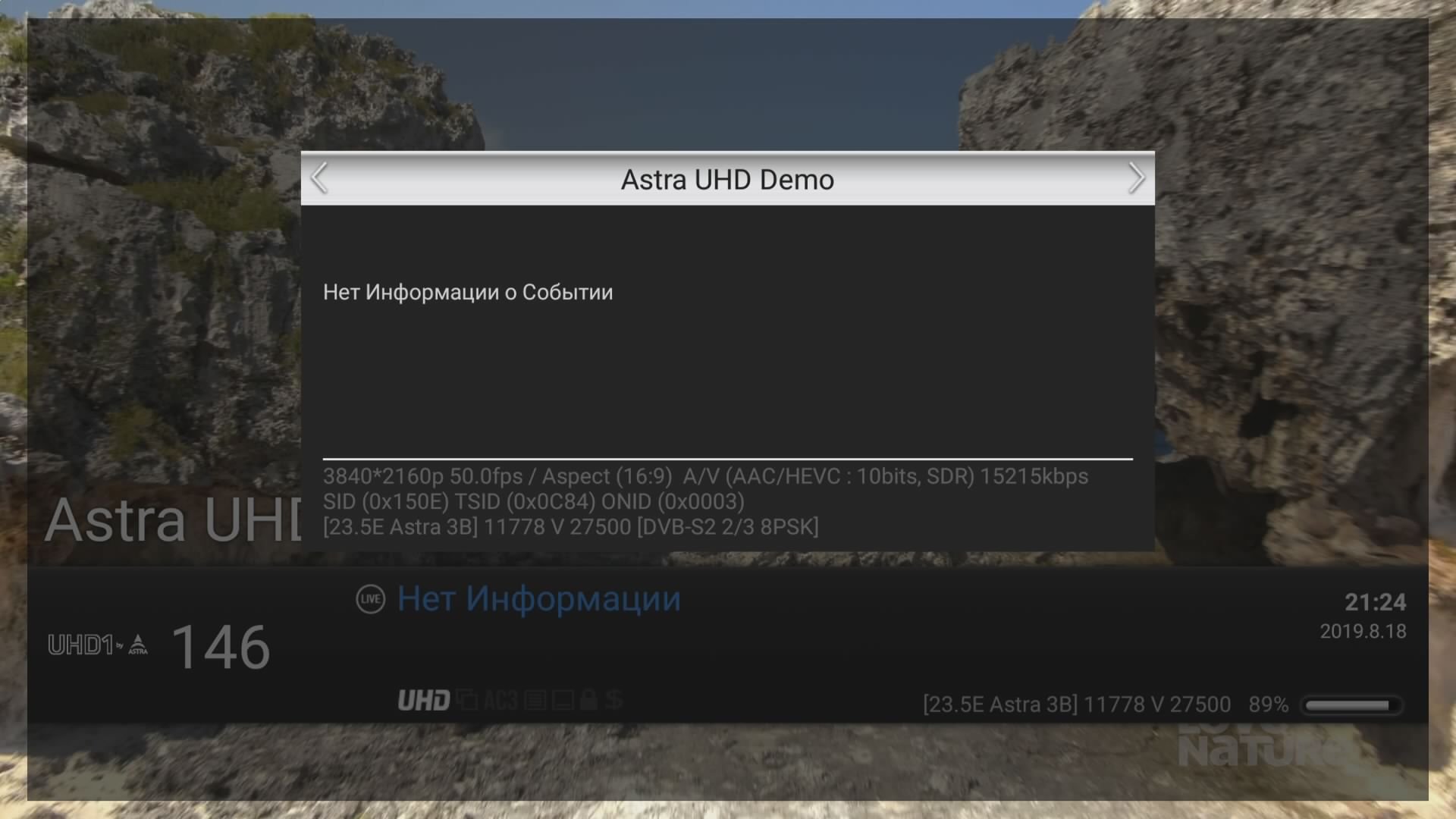Go to previous event with left arrow
1456x819 pixels.
[319, 179]
